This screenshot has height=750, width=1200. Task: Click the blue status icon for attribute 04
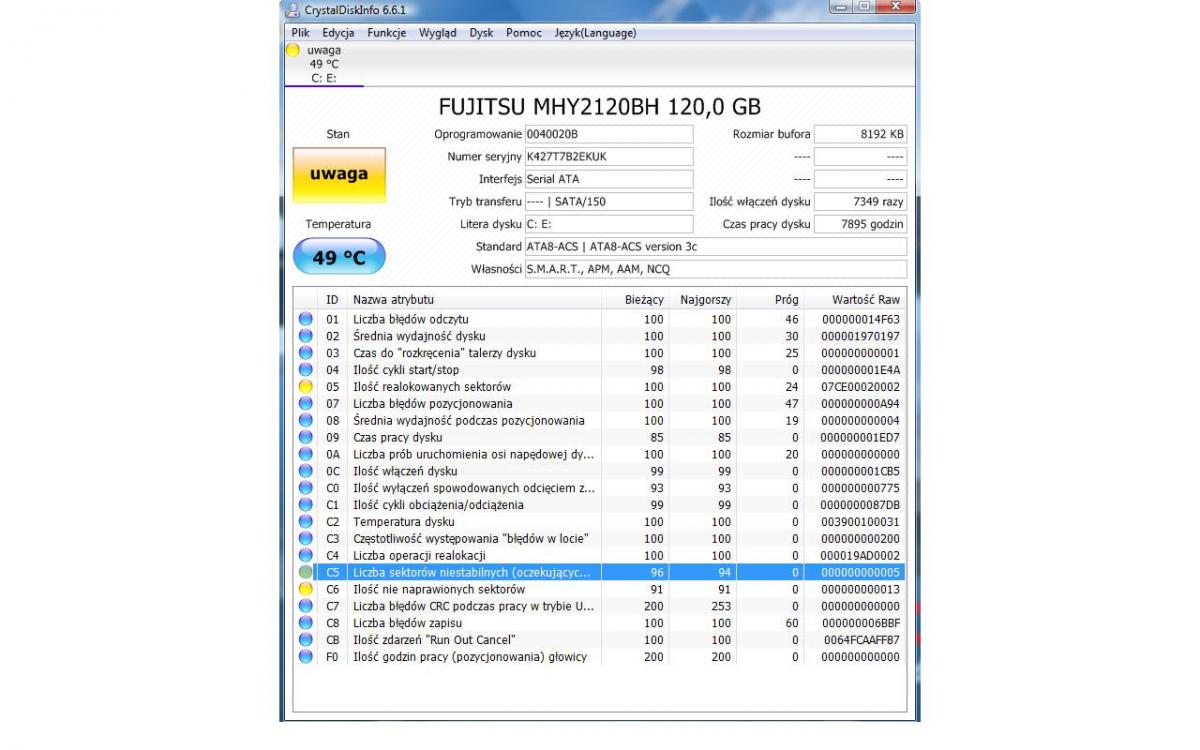(306, 370)
